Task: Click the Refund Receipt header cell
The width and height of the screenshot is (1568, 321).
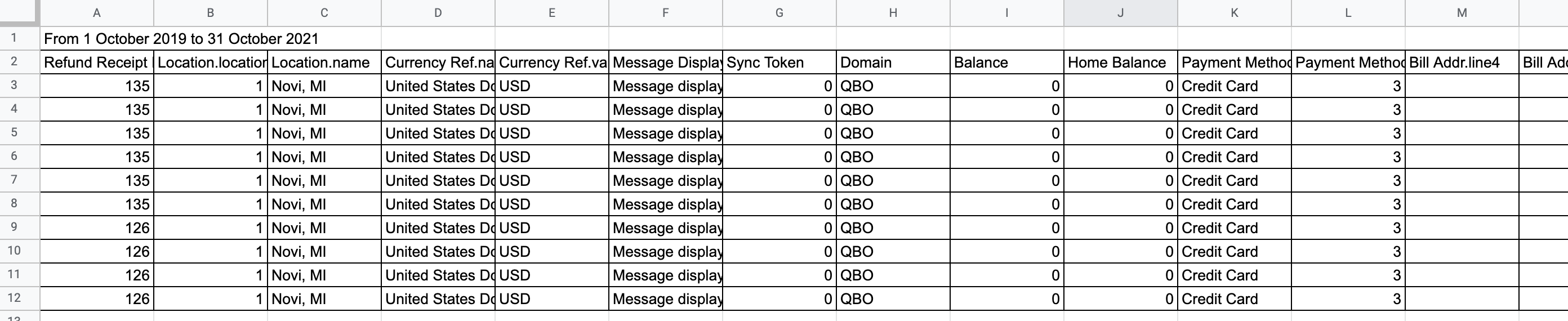Action: pyautogui.click(x=97, y=62)
